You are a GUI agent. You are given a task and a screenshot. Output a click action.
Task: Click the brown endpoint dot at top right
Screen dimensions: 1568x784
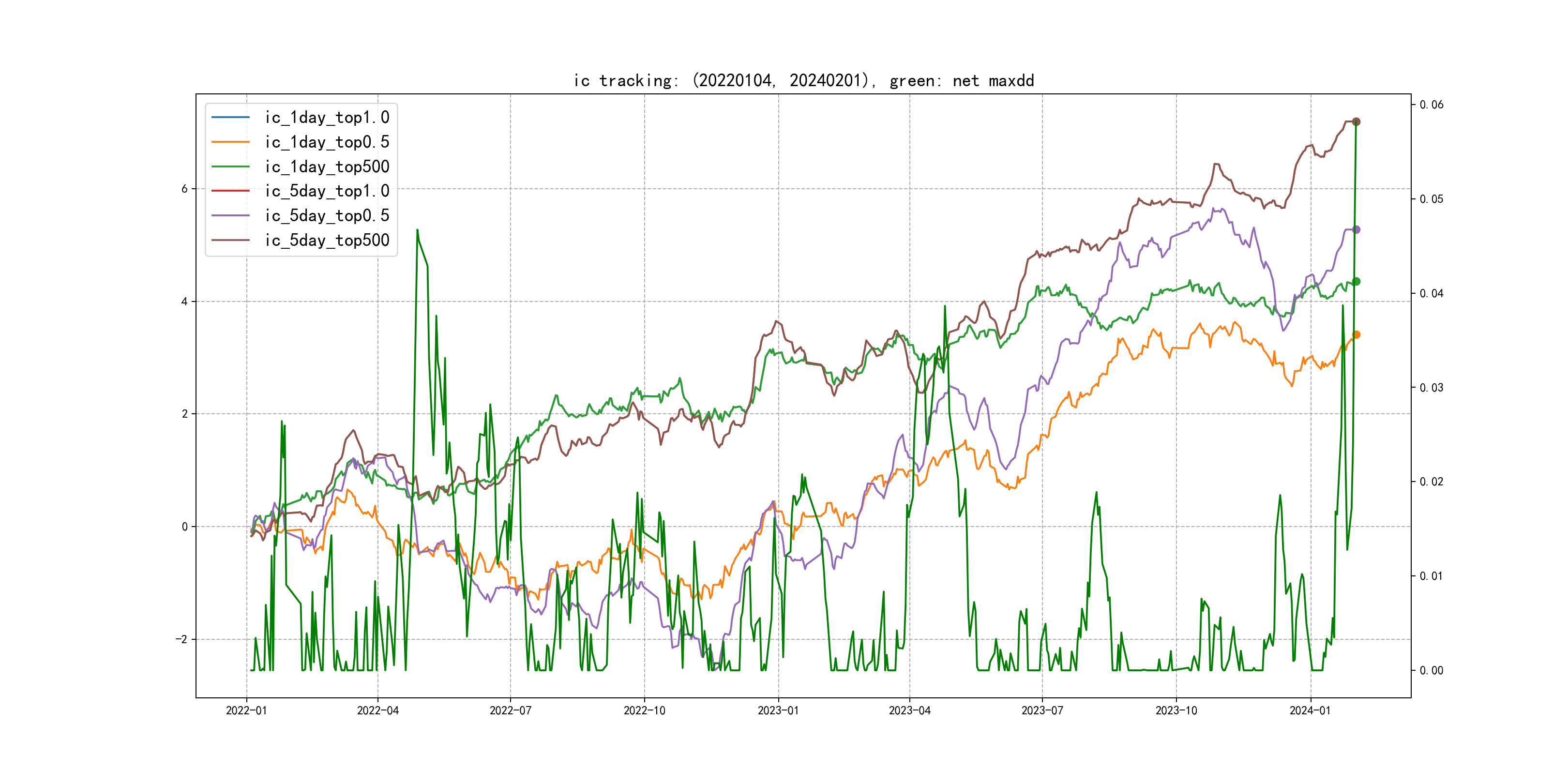point(1356,122)
